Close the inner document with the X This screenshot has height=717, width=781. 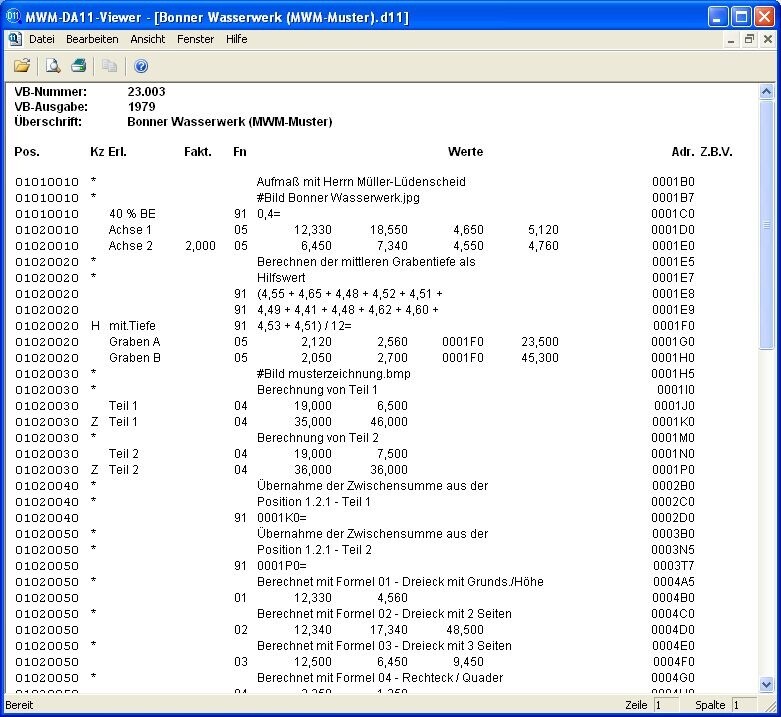pyautogui.click(x=767, y=39)
